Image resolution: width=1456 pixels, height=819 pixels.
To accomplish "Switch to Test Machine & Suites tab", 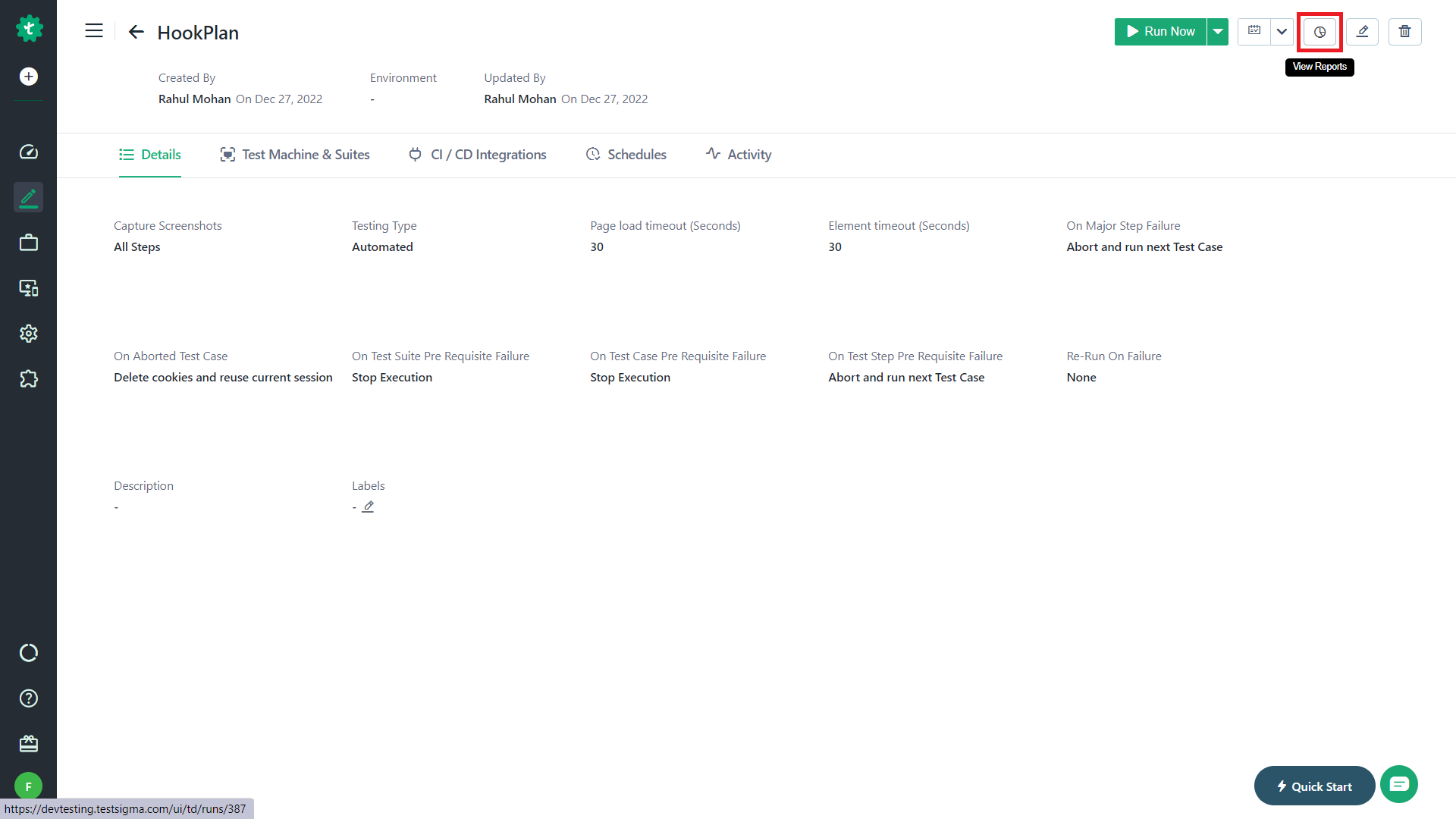I will 295,155.
